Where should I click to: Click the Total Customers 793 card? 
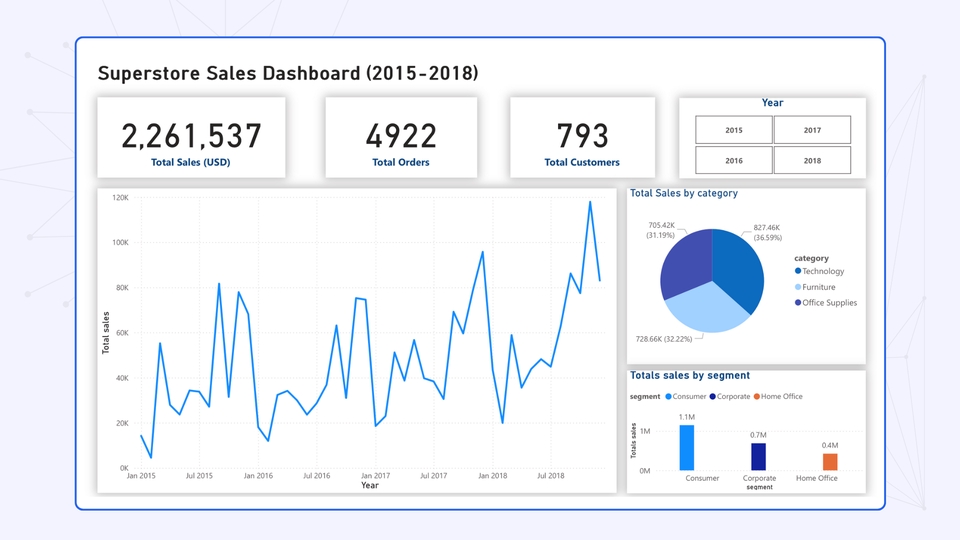[x=582, y=138]
